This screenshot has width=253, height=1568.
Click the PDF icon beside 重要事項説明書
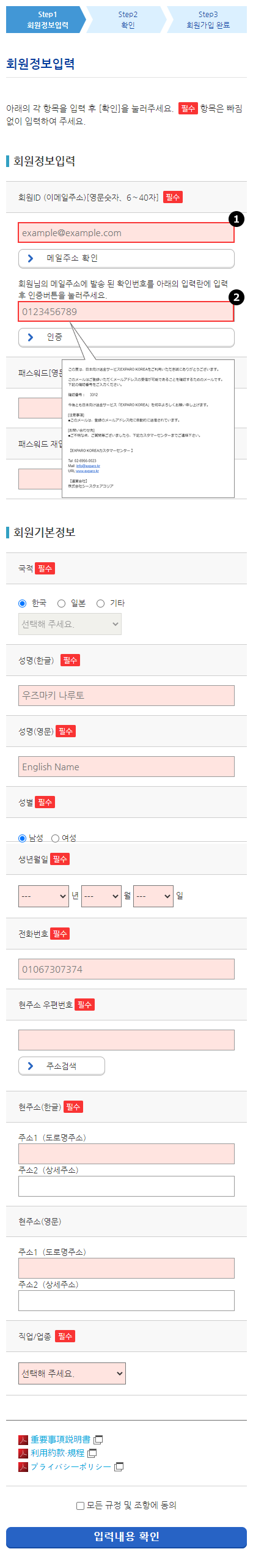coord(23,1440)
